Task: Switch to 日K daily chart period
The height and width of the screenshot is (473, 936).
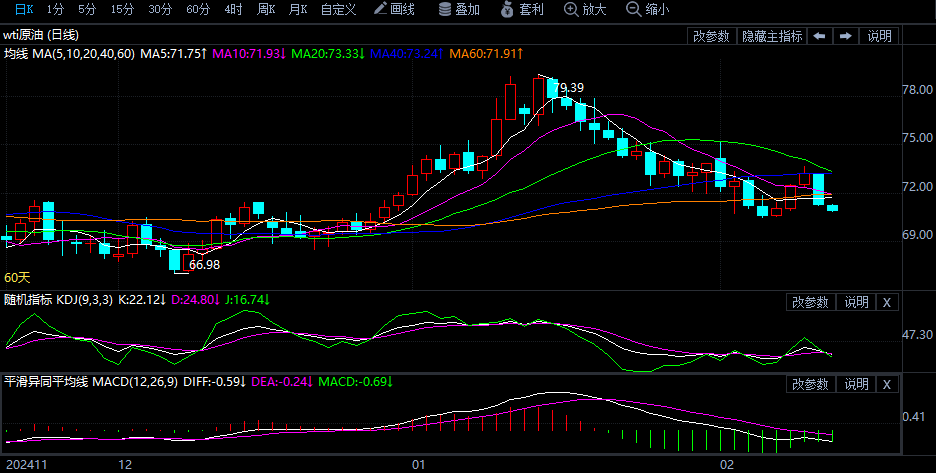Action: click(x=23, y=9)
